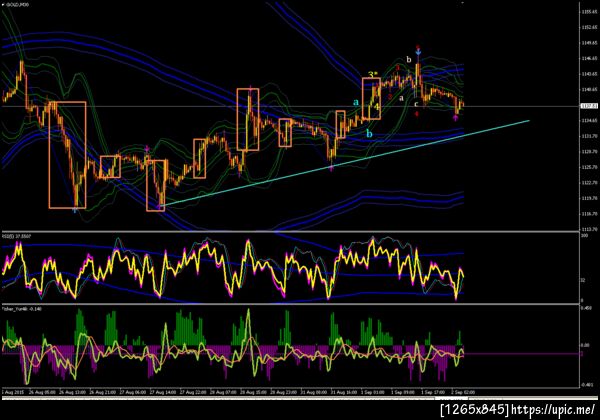Select the white "c" wave label
This screenshot has width=600, height=420.
[416, 104]
